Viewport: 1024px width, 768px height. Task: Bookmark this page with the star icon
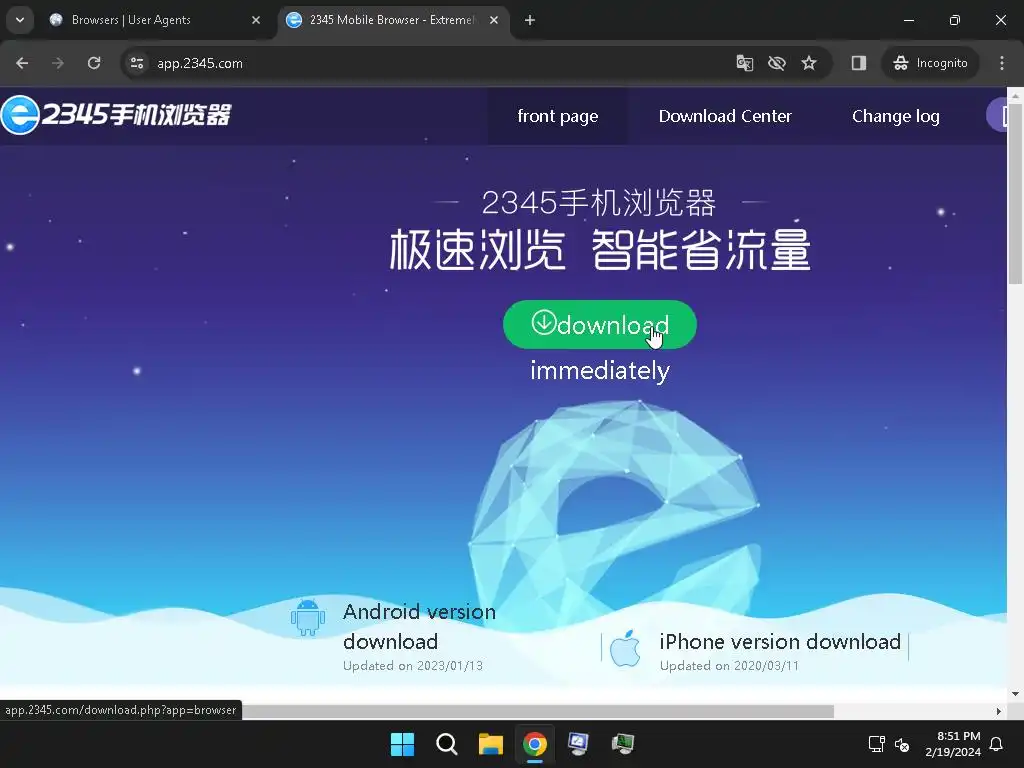[x=809, y=63]
